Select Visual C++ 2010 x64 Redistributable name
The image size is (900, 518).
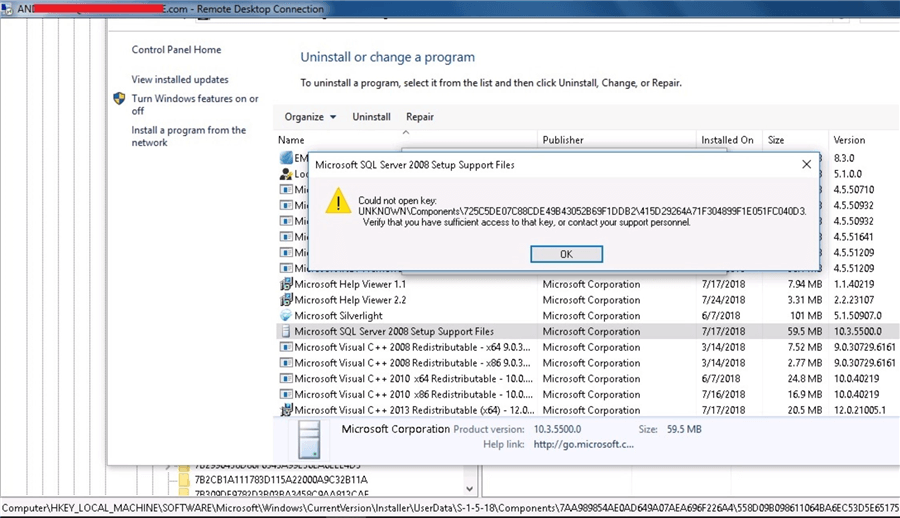click(413, 378)
